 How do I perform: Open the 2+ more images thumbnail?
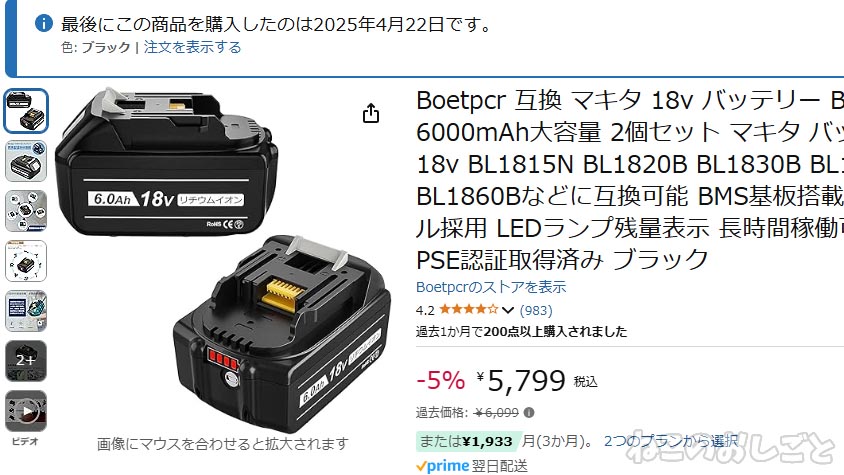pyautogui.click(x=26, y=361)
